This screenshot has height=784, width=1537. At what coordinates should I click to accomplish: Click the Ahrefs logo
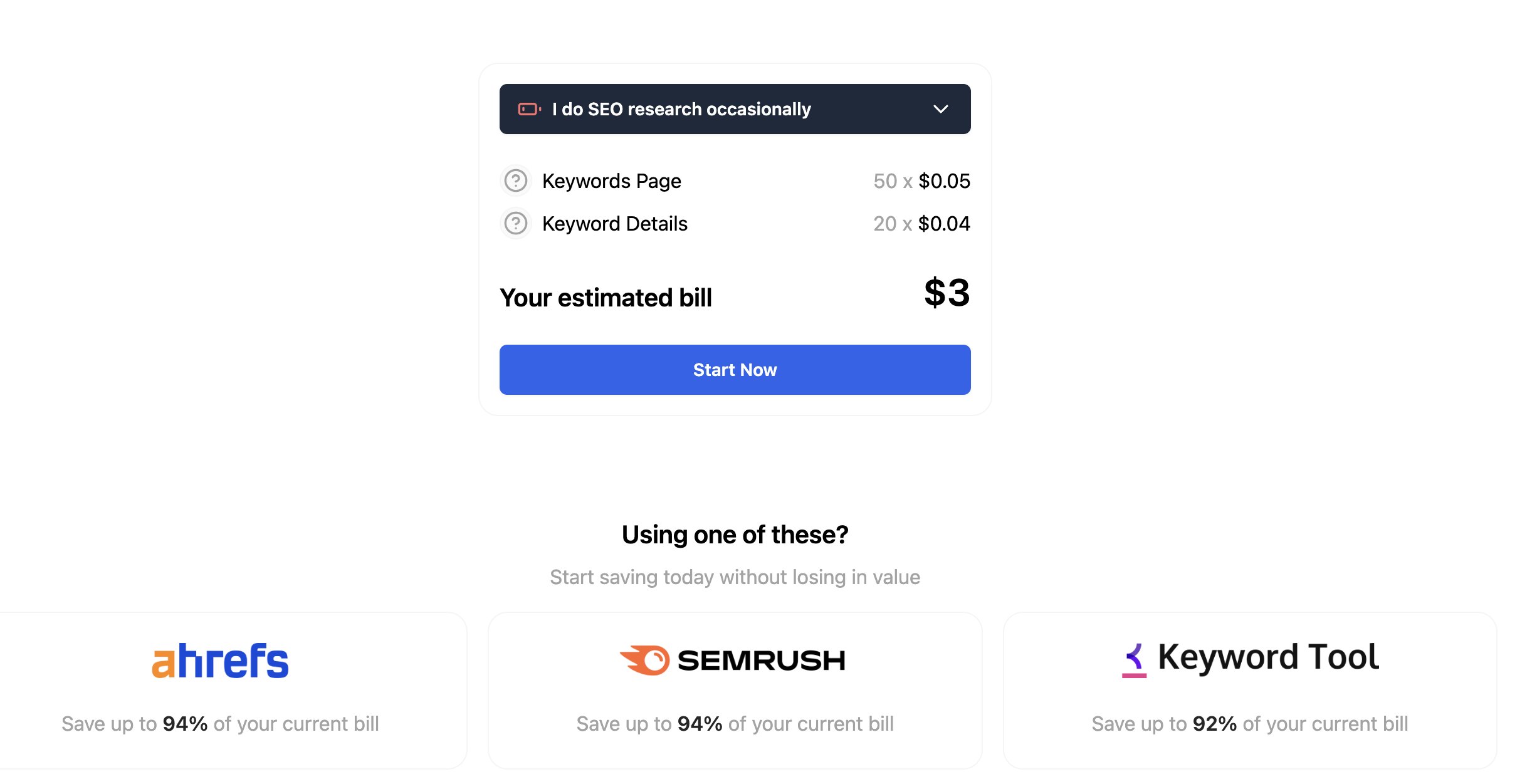coord(221,661)
